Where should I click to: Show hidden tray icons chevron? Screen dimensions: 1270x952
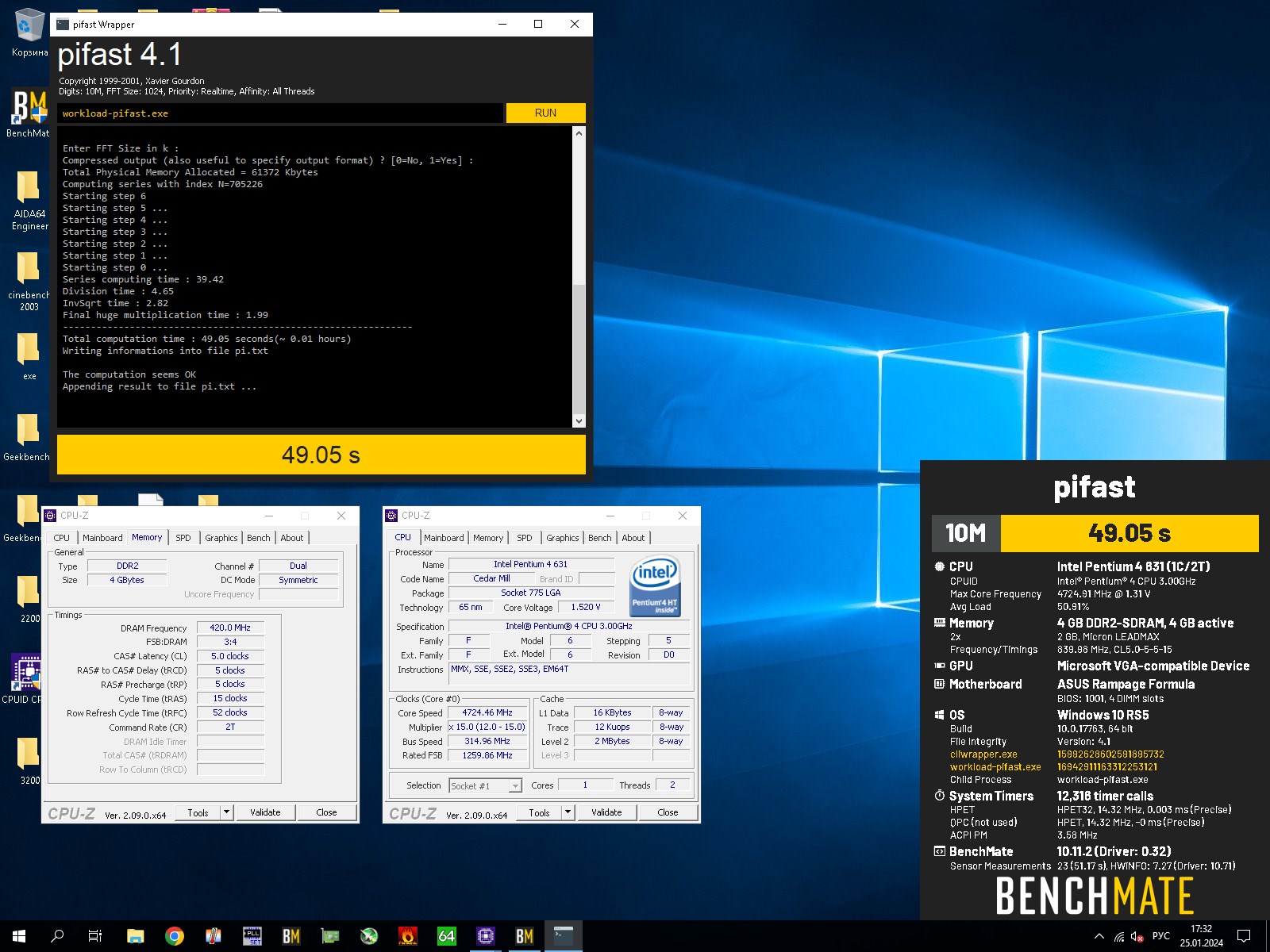click(x=1099, y=936)
